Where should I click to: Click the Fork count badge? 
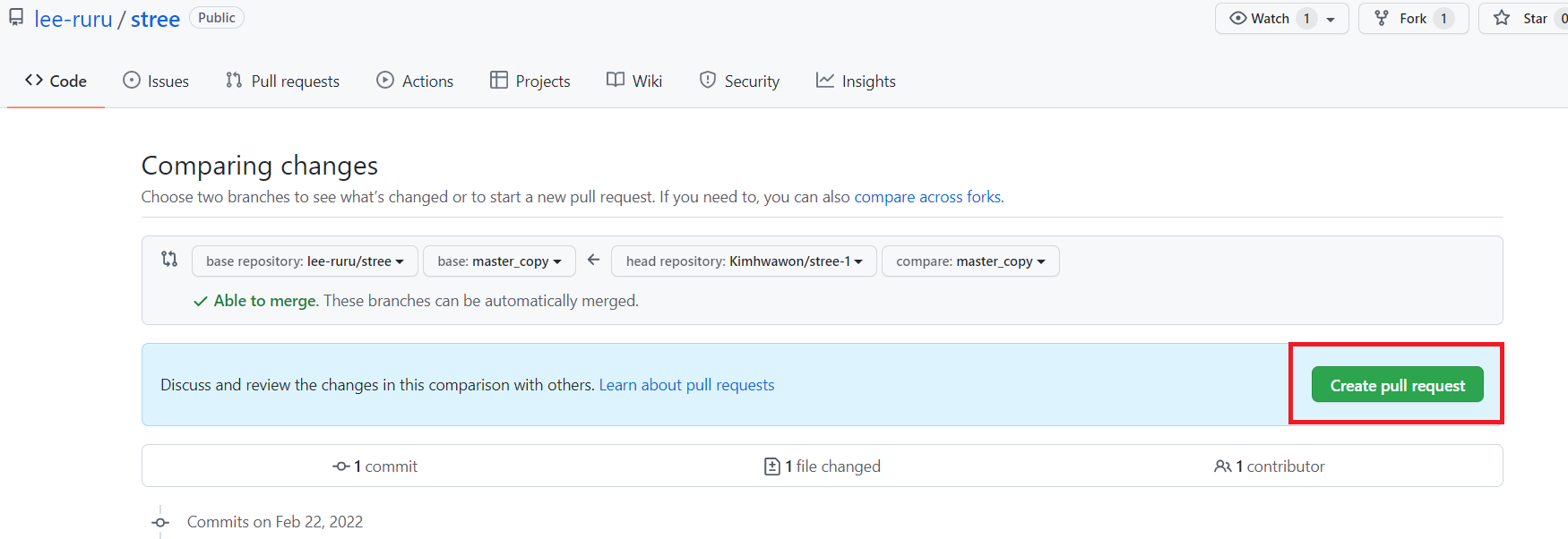[1443, 19]
